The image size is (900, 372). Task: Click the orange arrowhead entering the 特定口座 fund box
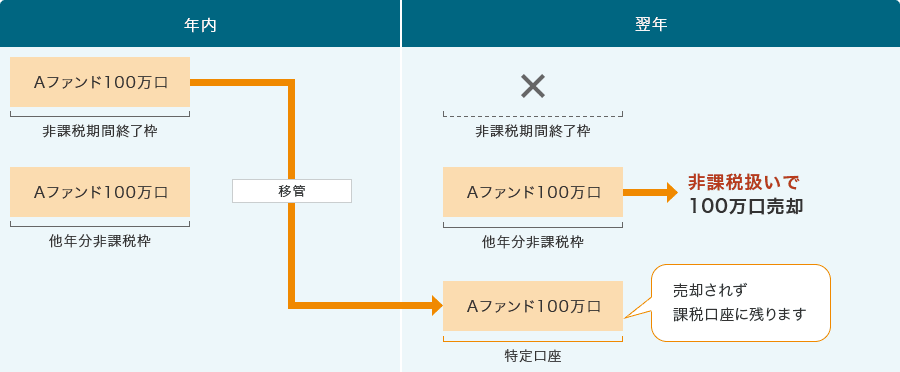(437, 305)
